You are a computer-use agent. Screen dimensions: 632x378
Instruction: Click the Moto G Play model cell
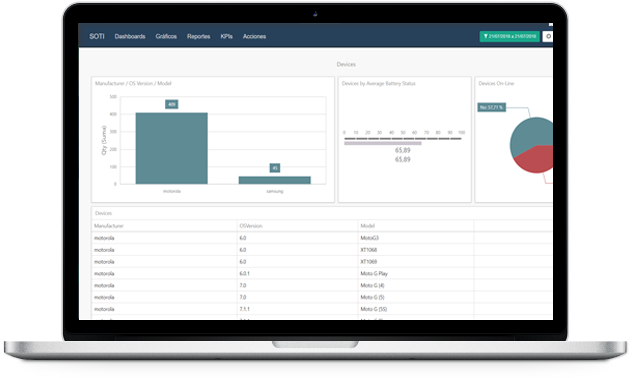point(374,273)
